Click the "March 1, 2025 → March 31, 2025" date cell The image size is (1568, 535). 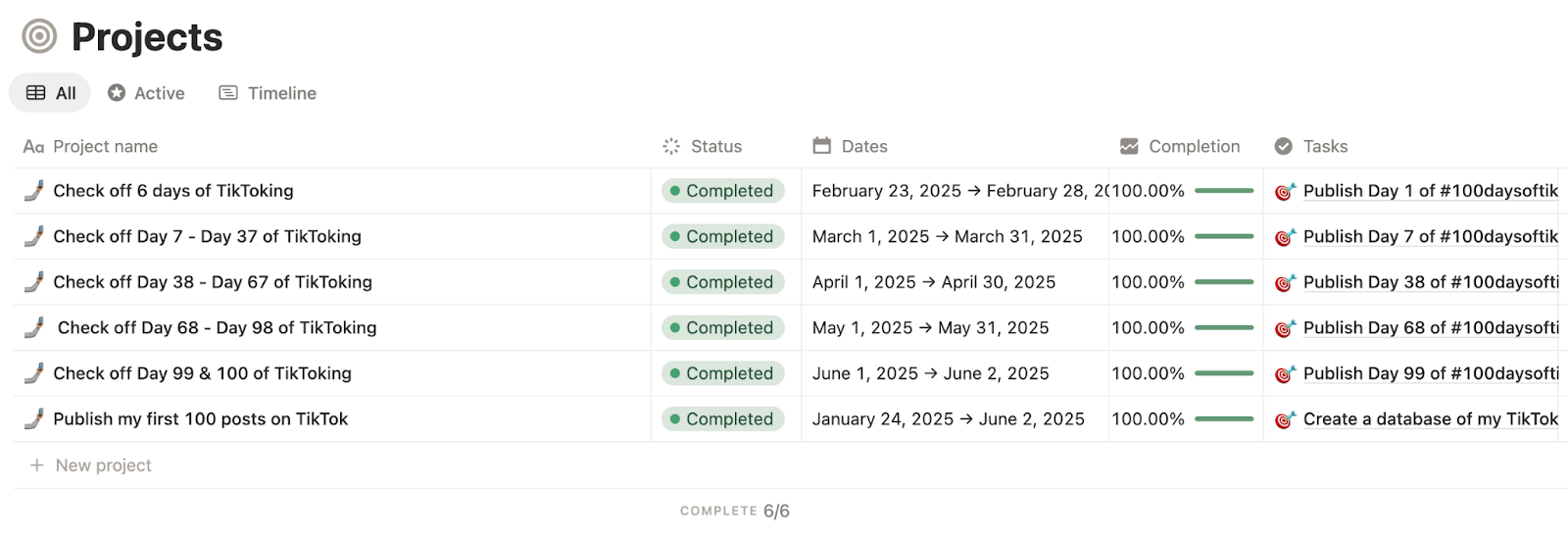click(947, 236)
